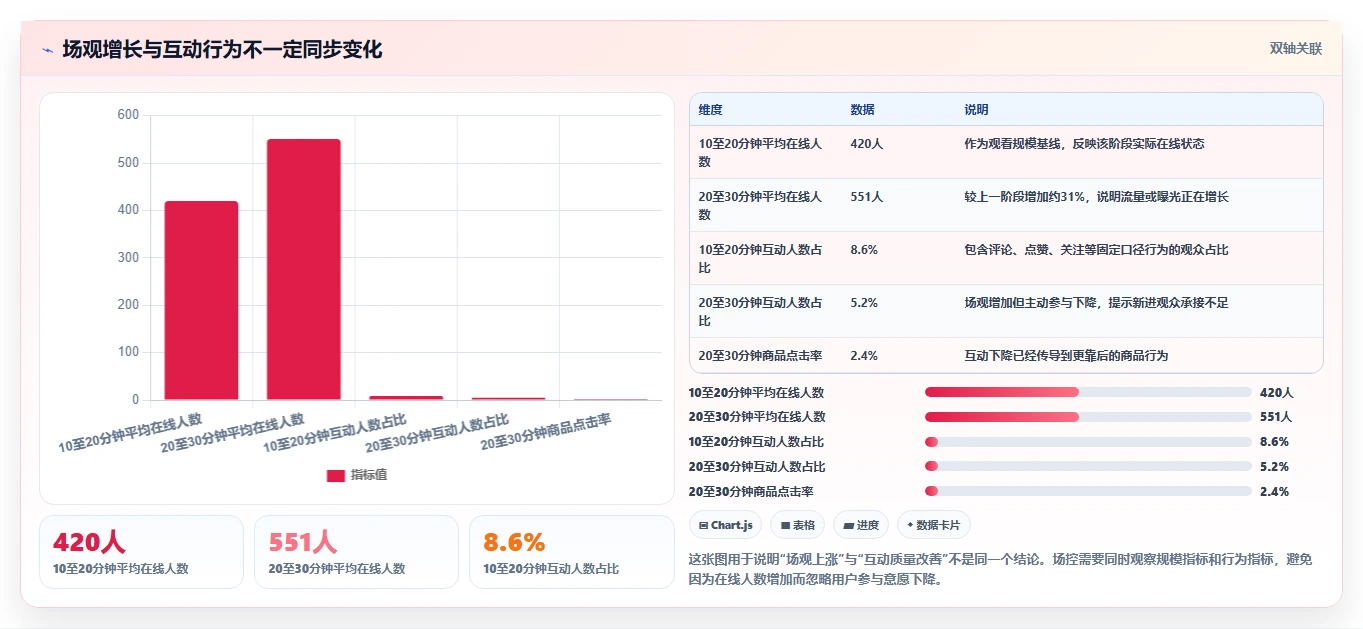Click the progress bar showing 420人
The image size is (1363, 629).
[1088, 392]
